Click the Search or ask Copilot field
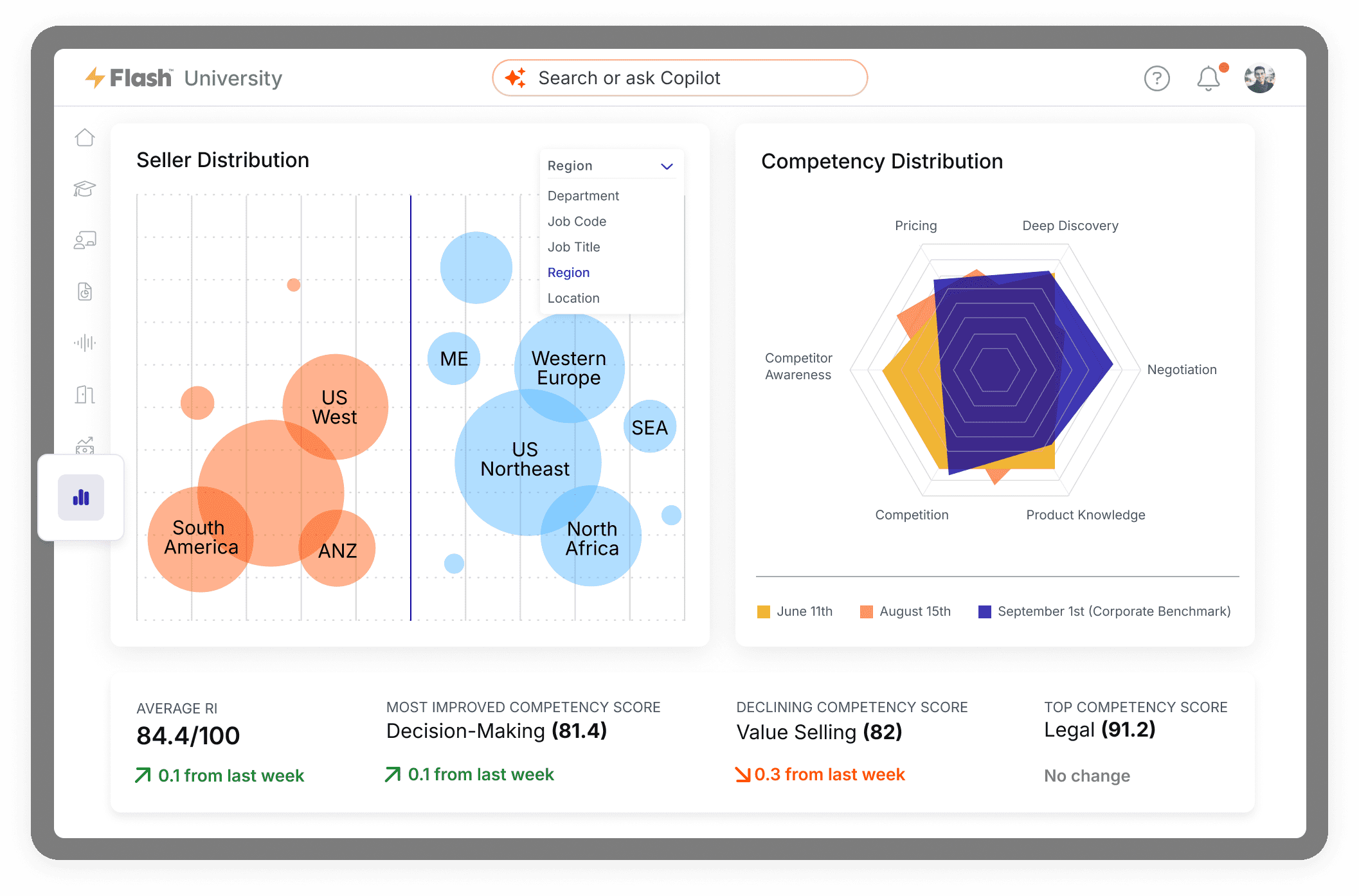This screenshot has width=1359, height=896. (679, 78)
